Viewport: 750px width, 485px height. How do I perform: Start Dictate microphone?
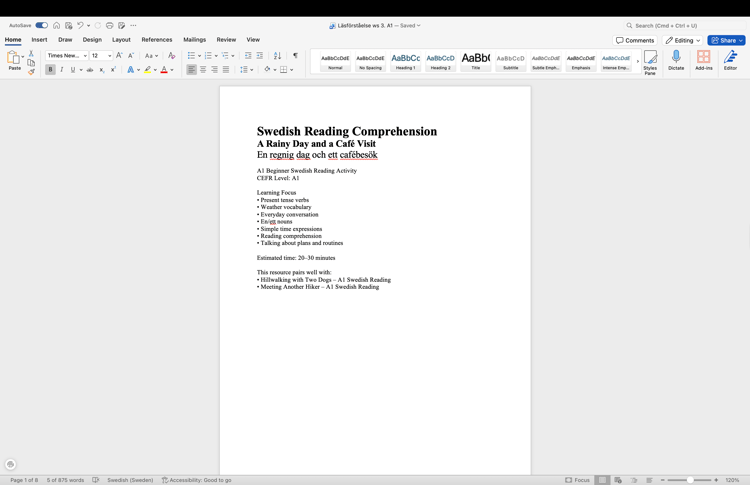pos(676,60)
